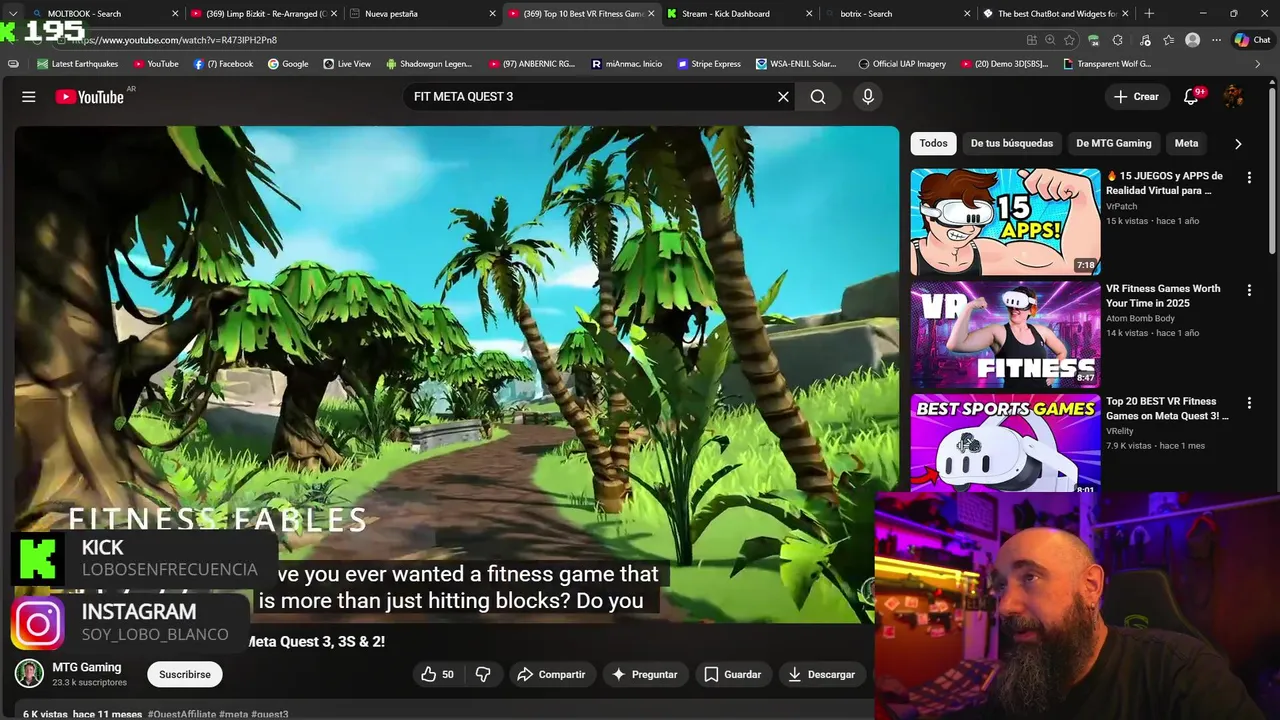The height and width of the screenshot is (720, 1280).
Task: Select the Meta filter chip
Action: (x=1186, y=143)
